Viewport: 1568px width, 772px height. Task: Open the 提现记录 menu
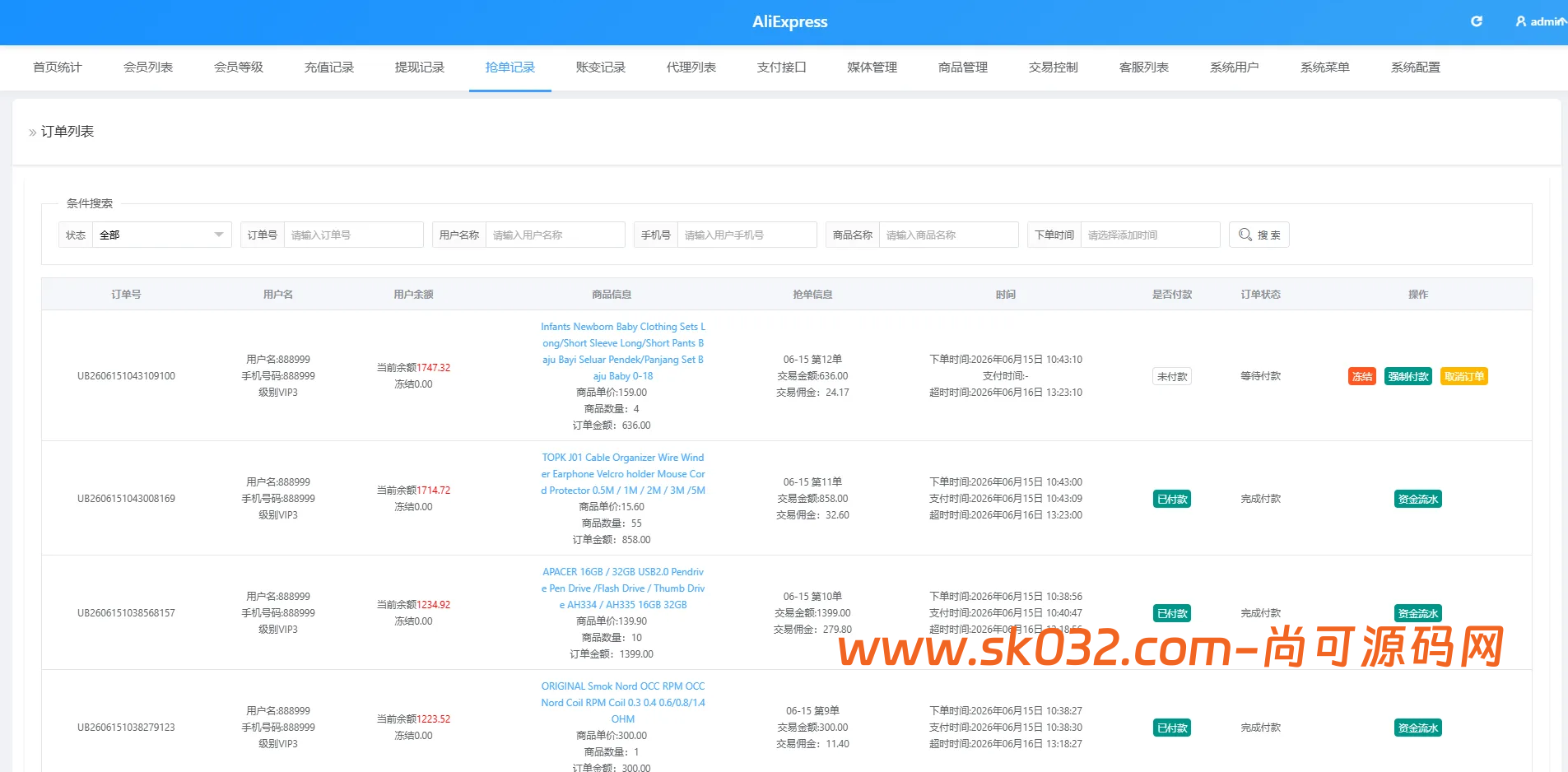(420, 67)
